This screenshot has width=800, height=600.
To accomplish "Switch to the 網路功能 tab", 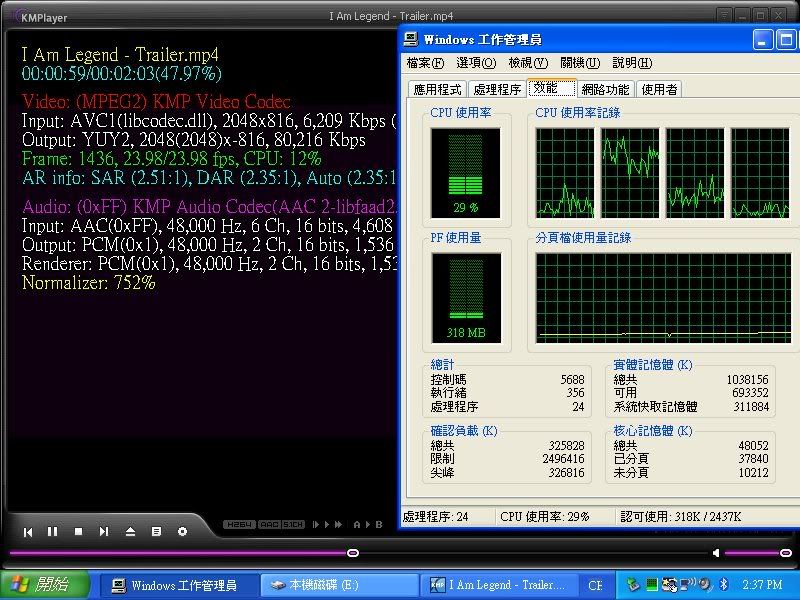I will (605, 89).
